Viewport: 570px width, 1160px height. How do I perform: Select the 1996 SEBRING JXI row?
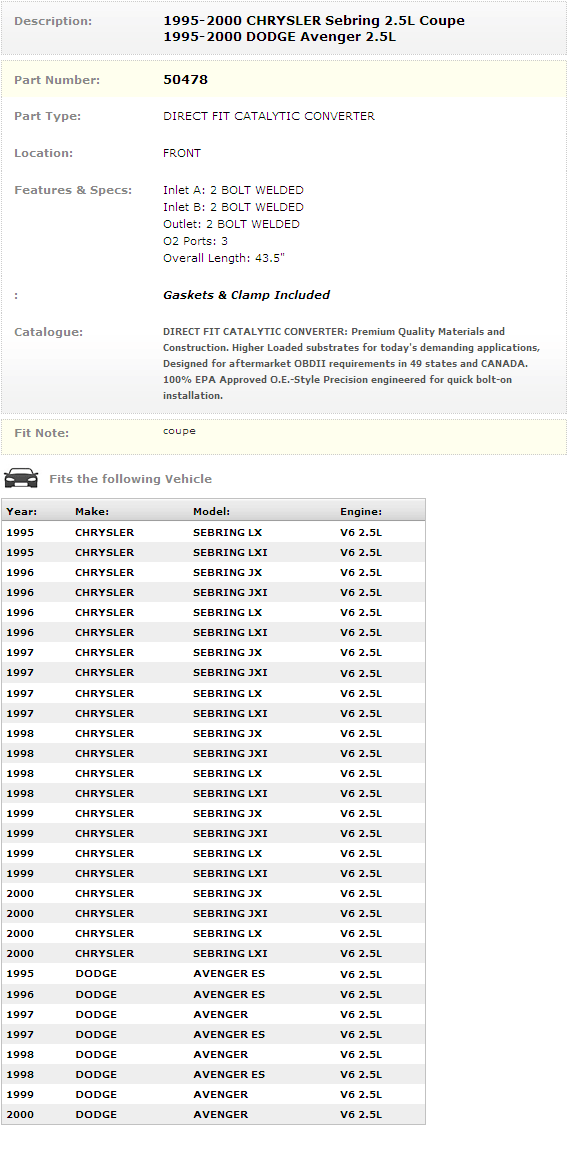click(x=213, y=592)
